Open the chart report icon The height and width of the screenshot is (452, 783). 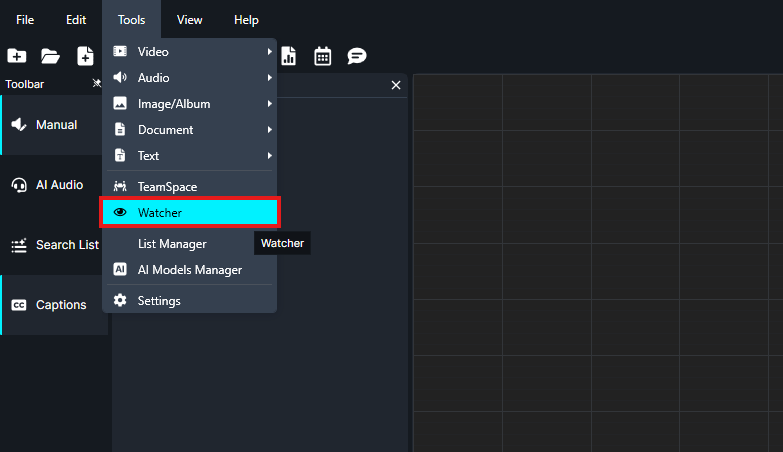click(x=289, y=56)
